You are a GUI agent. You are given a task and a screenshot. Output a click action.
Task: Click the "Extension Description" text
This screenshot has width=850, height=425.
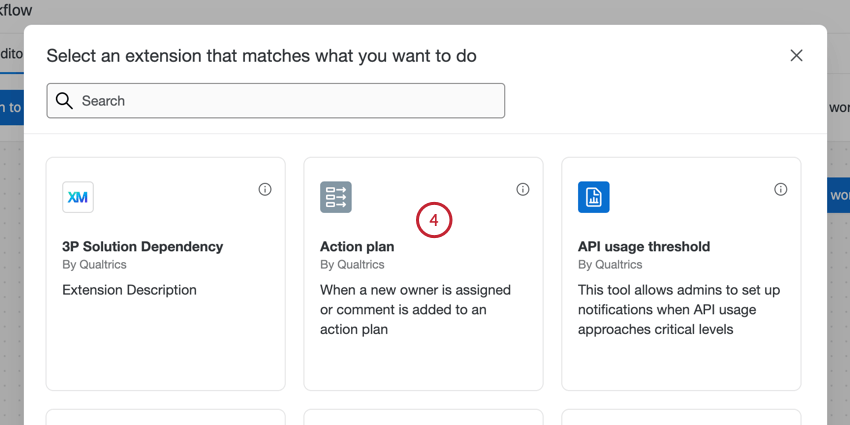pos(129,290)
